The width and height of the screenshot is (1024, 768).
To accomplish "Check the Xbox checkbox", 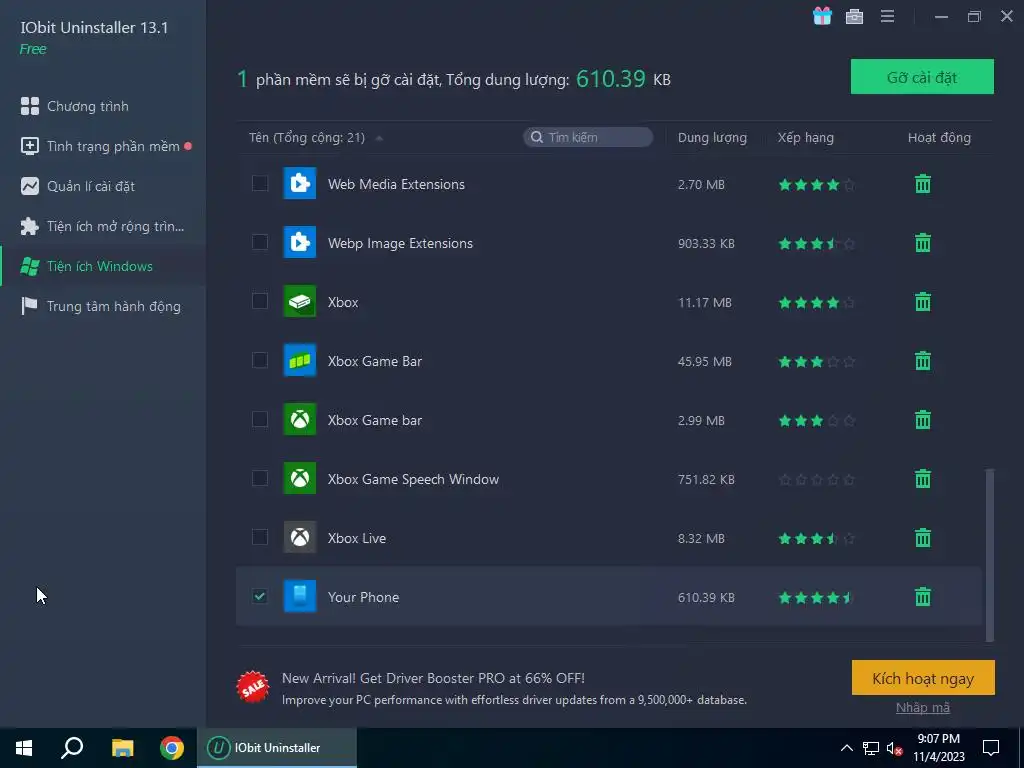I will 260,301.
